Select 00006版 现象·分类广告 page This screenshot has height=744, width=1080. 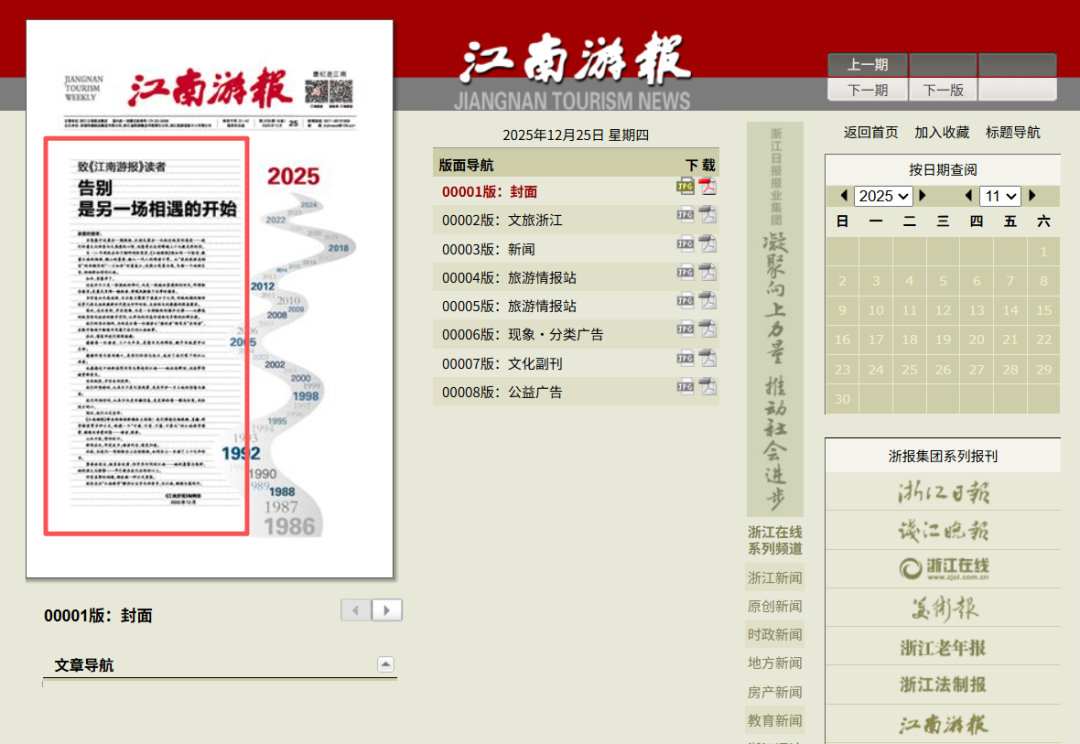[x=522, y=335]
